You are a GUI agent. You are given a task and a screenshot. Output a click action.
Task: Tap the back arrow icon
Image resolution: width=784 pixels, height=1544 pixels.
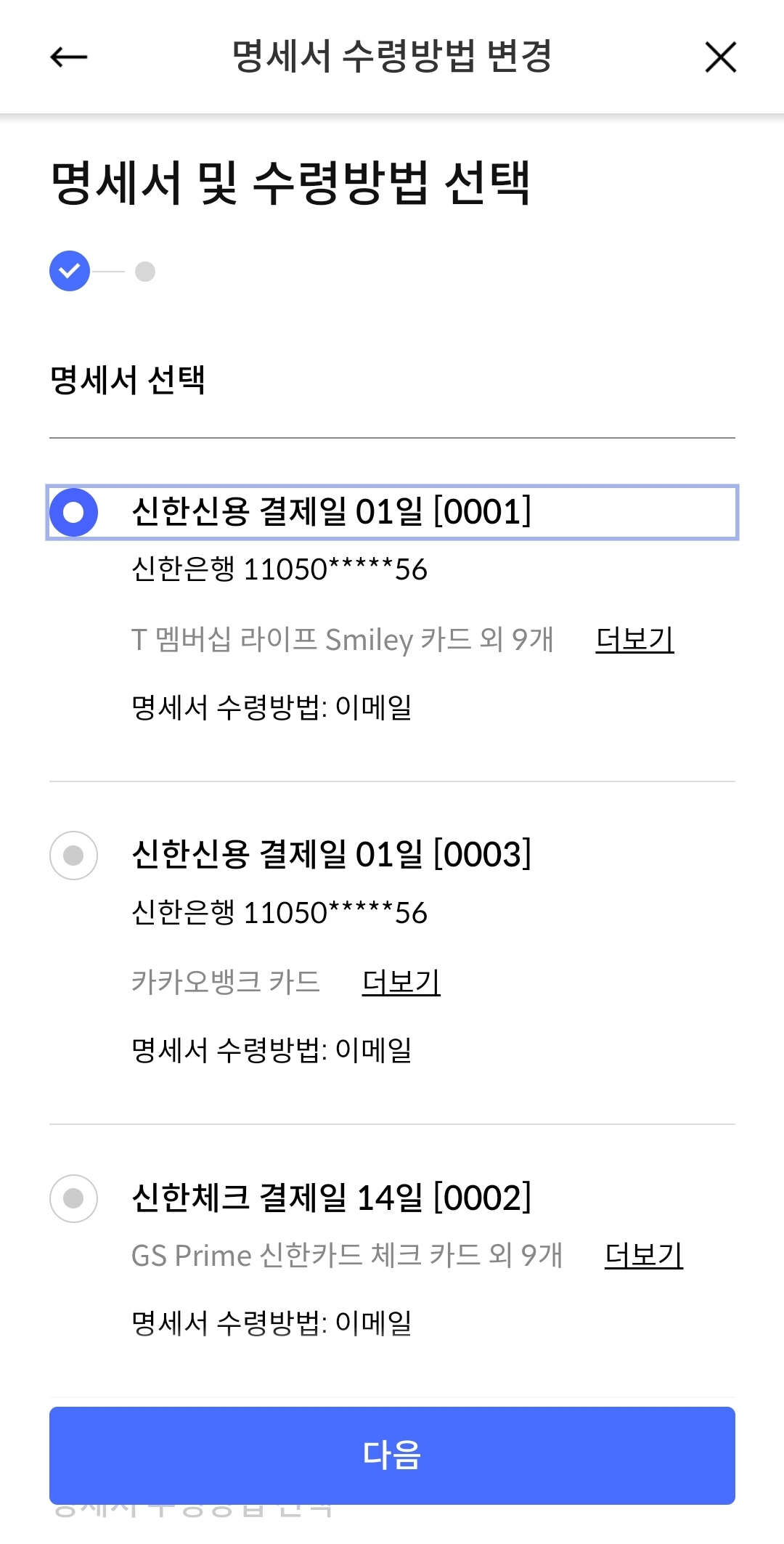click(x=69, y=57)
